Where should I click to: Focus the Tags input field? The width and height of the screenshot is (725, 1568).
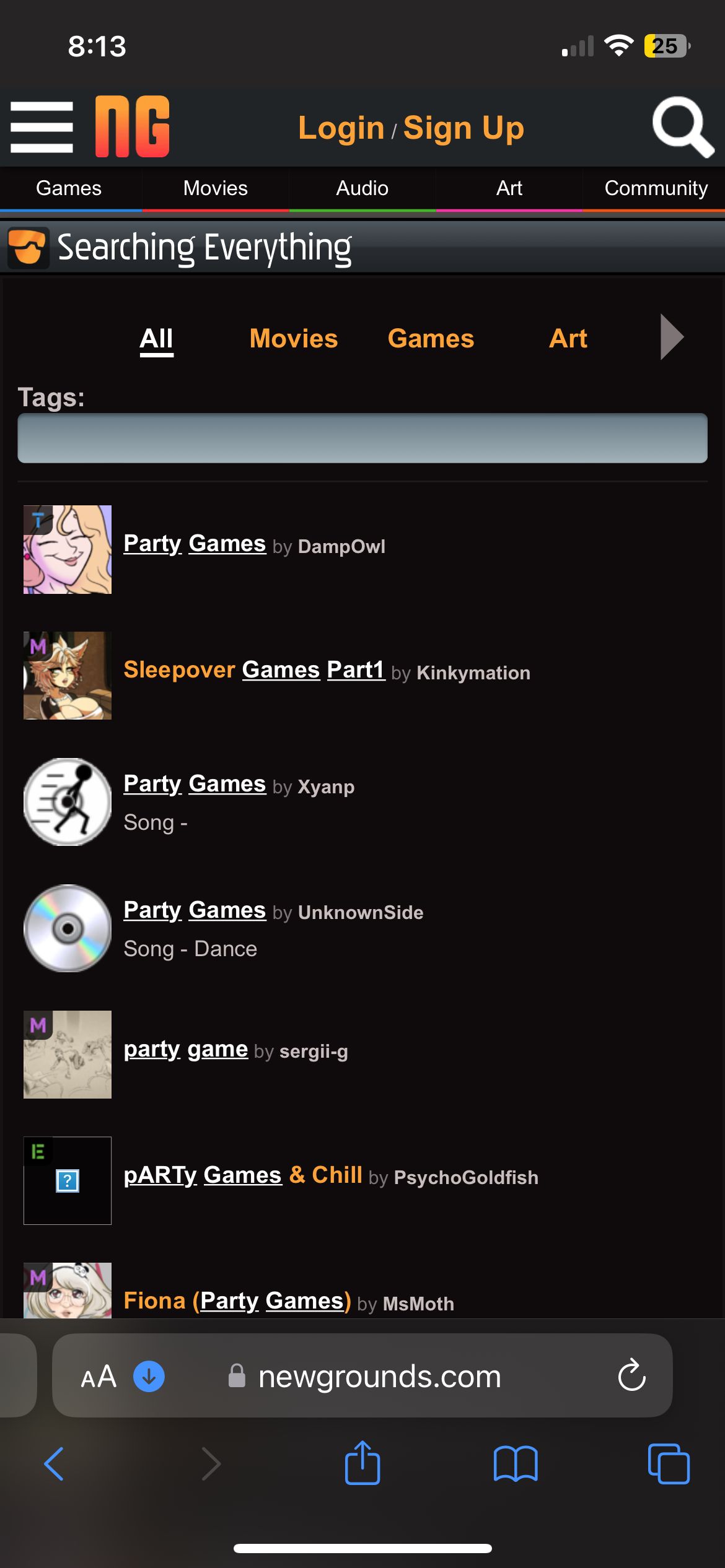(x=362, y=438)
